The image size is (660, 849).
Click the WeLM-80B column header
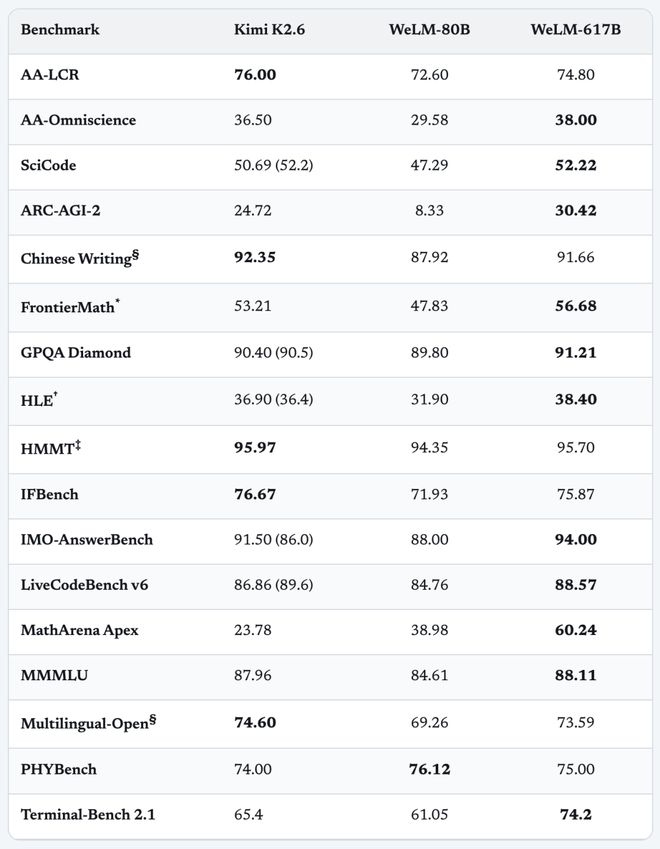(429, 29)
